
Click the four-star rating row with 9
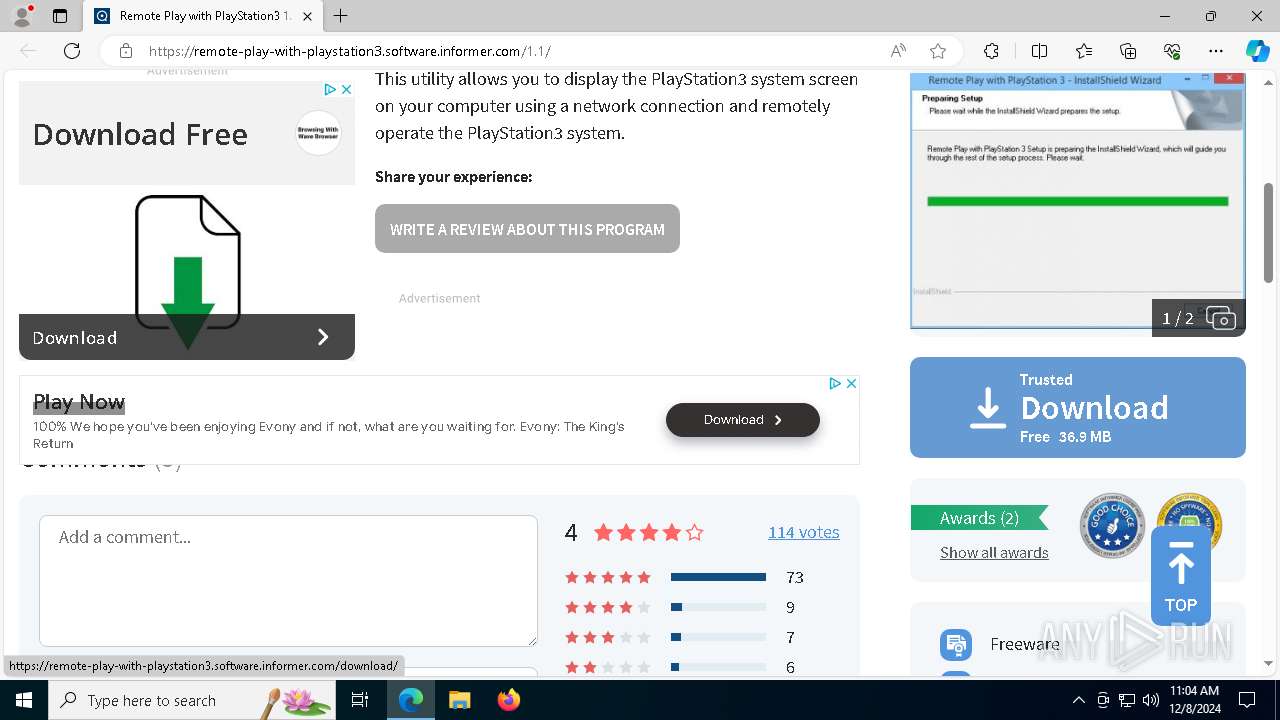pyautogui.click(x=685, y=607)
